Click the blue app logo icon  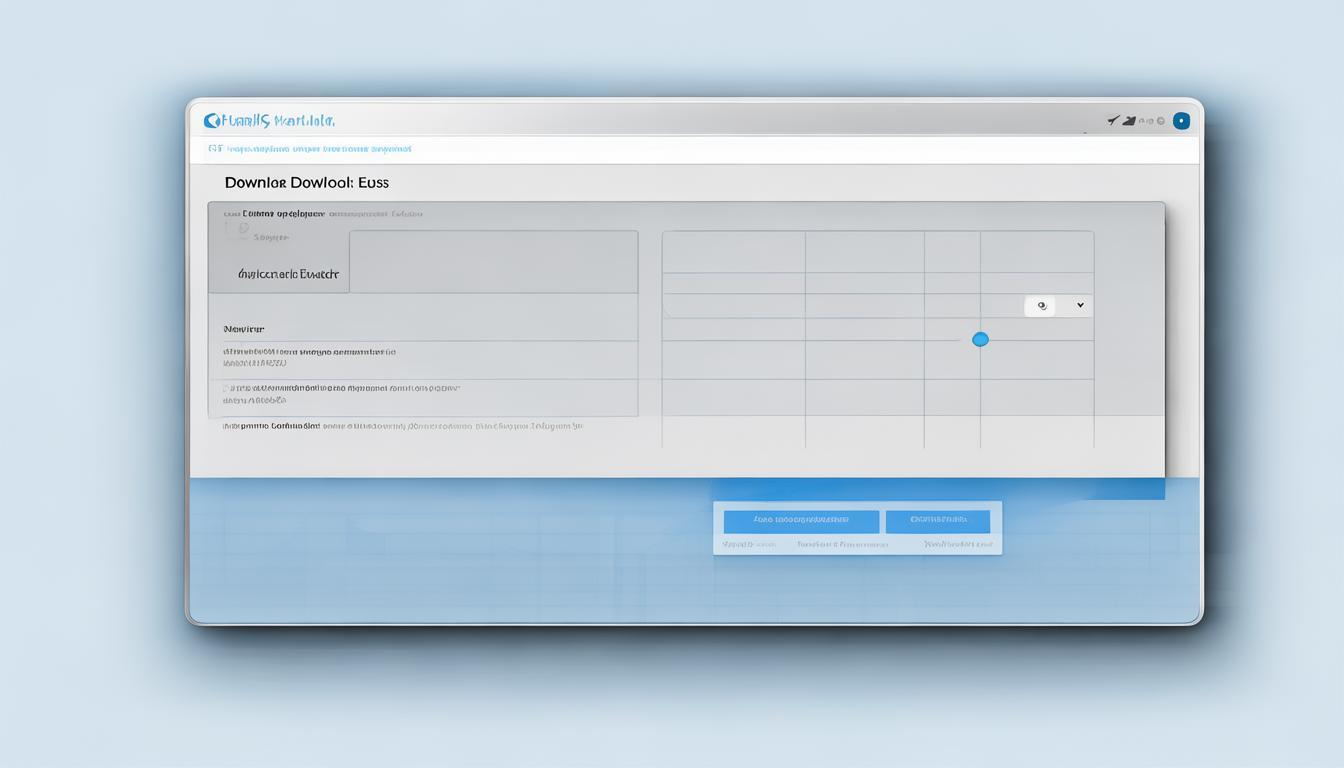point(211,121)
